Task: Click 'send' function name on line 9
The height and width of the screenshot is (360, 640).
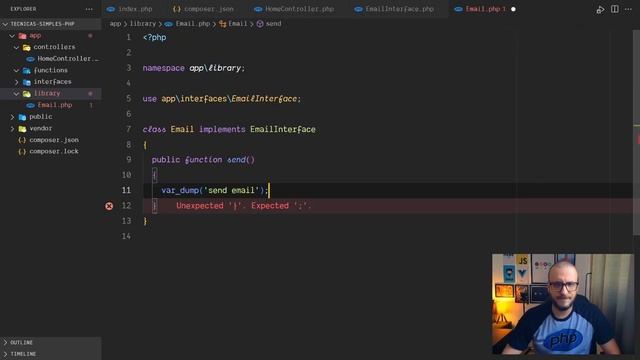Action: click(236, 160)
